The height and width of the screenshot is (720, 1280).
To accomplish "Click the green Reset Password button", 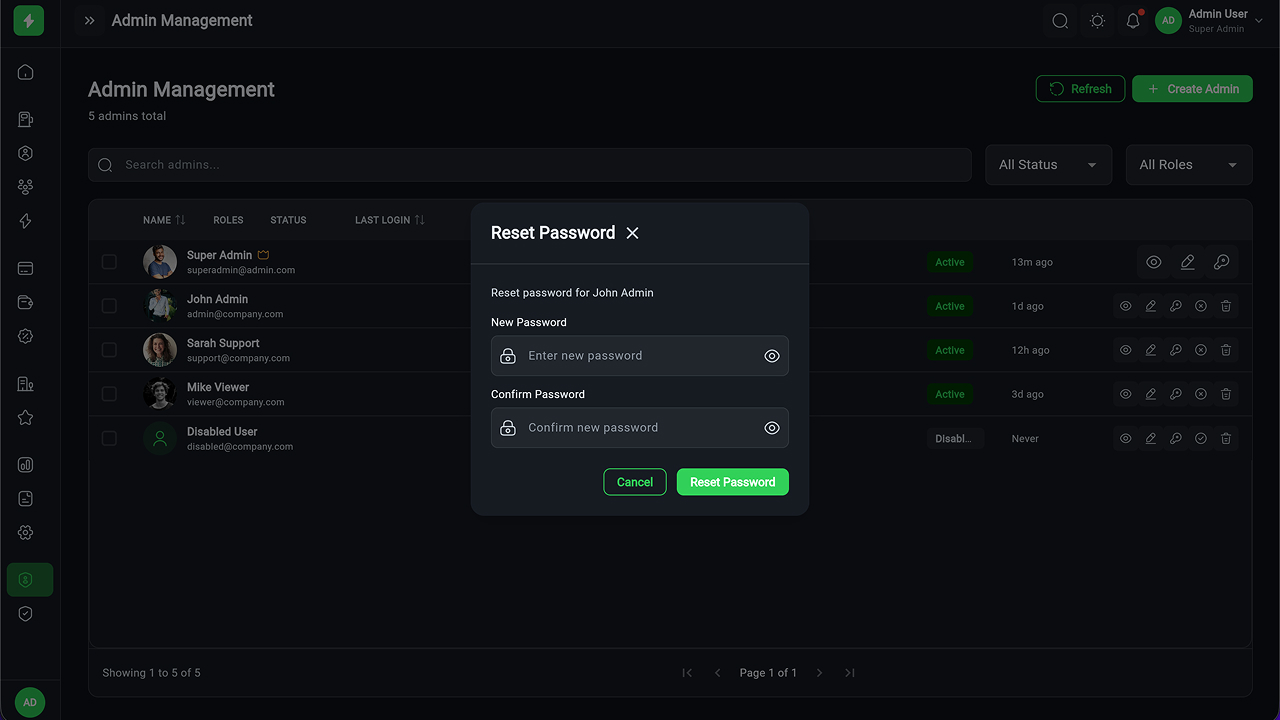I will [733, 482].
